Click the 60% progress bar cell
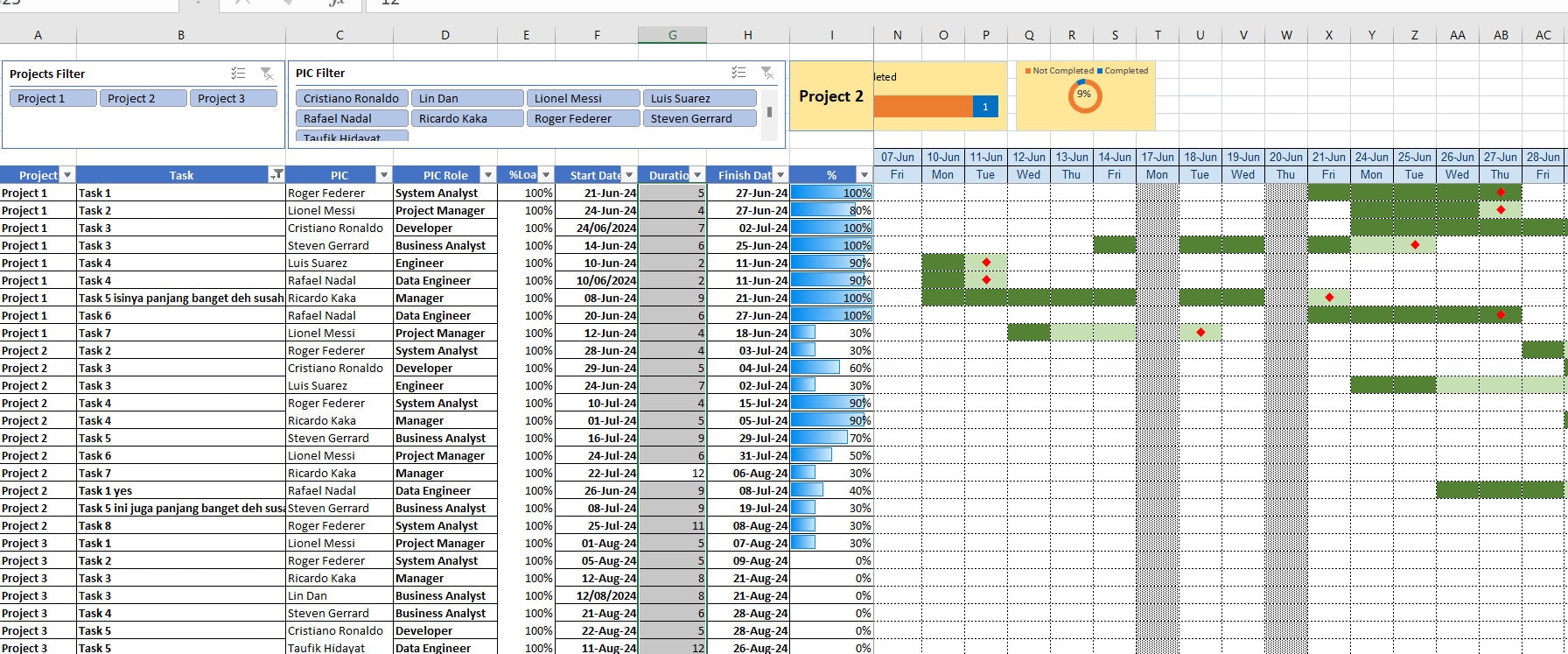Viewport: 1568px width, 654px height. [831, 368]
